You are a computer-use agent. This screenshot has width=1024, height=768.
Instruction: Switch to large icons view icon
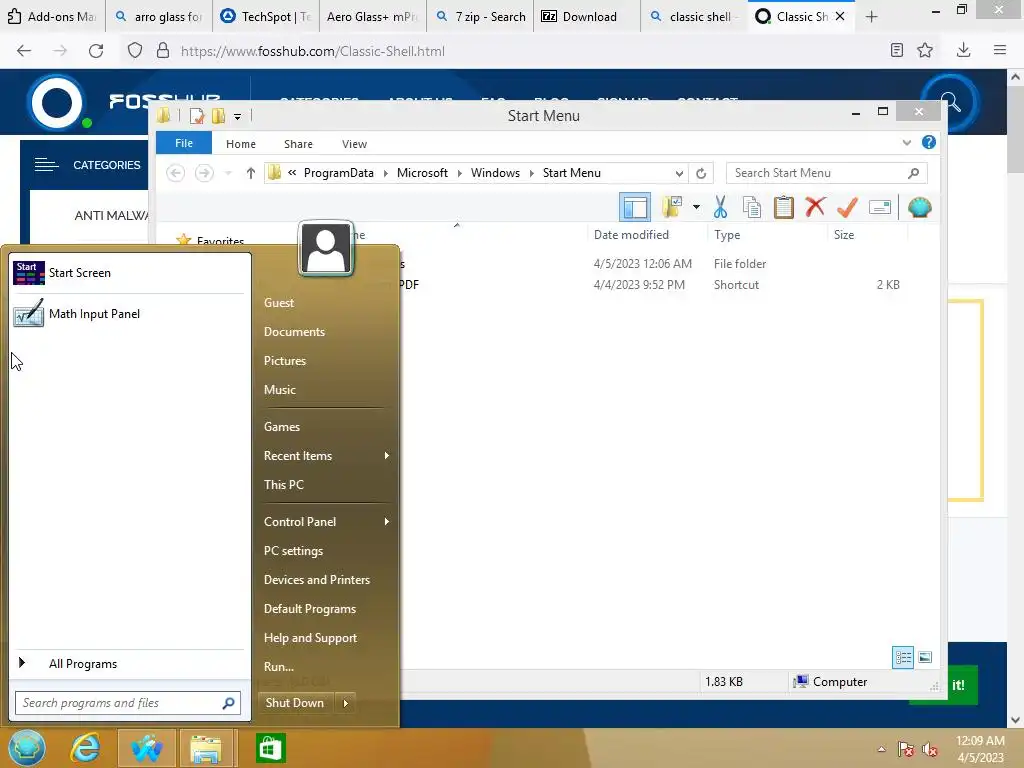point(925,658)
